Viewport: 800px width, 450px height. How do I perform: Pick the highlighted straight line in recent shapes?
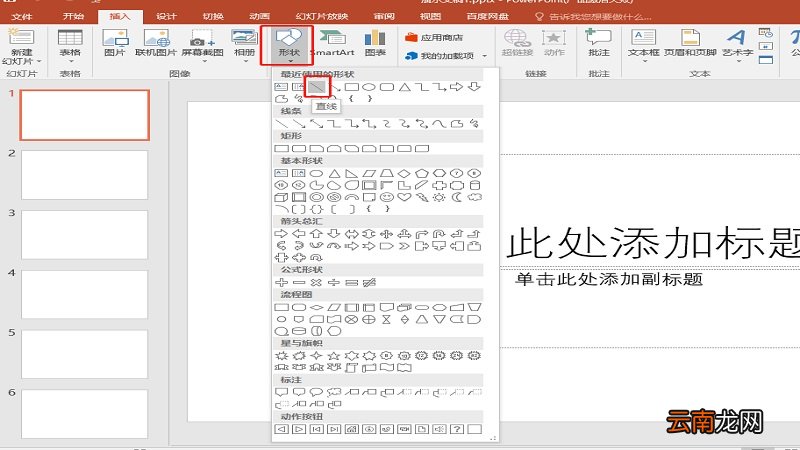pos(317,87)
